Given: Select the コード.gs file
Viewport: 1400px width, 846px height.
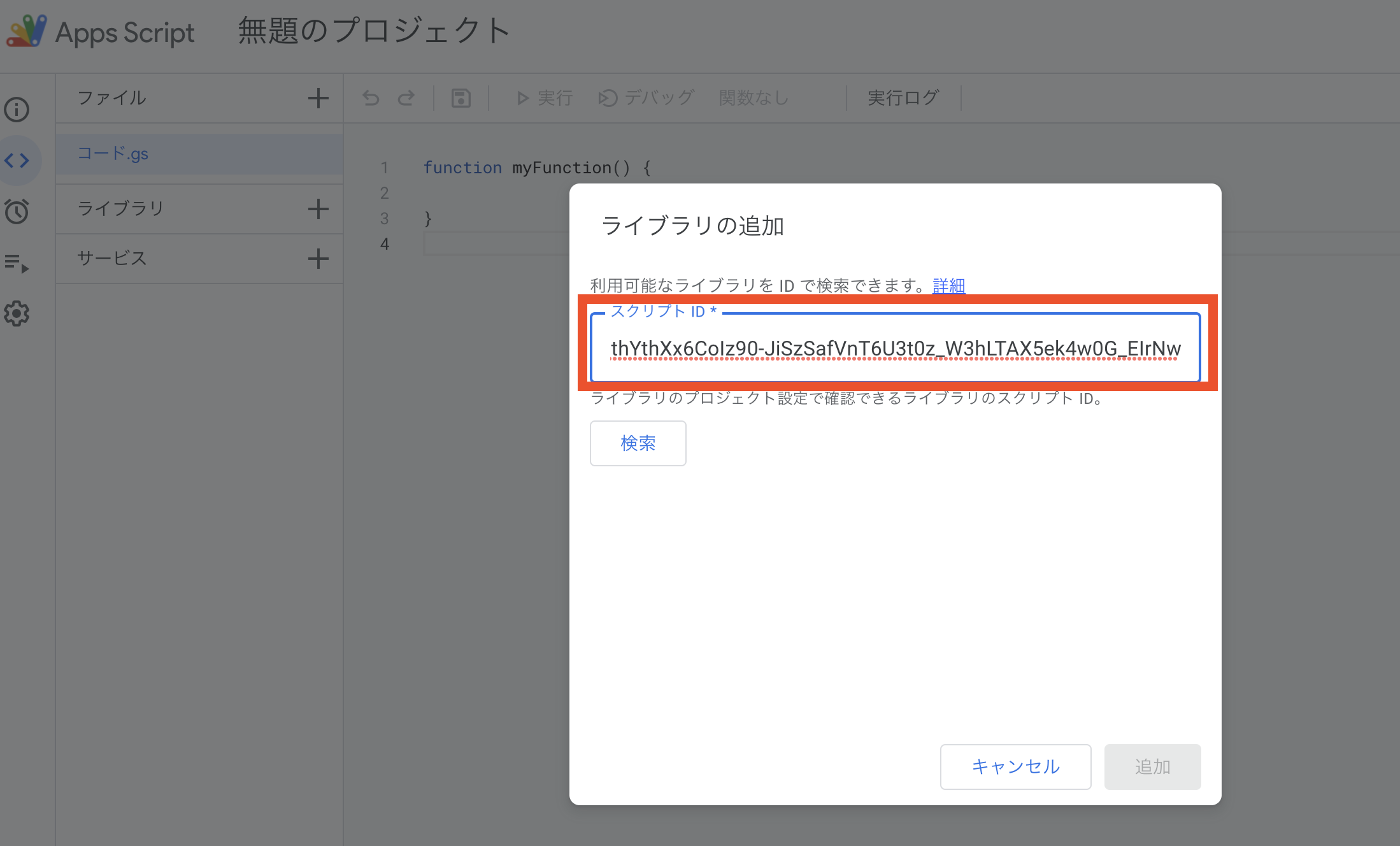Looking at the screenshot, I should (x=113, y=154).
